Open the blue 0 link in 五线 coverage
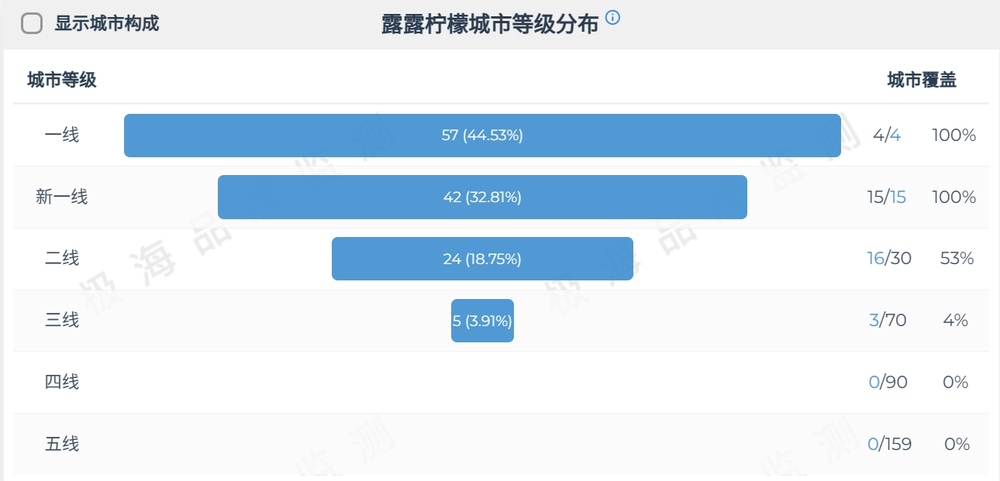This screenshot has width=1000, height=481. [873, 444]
